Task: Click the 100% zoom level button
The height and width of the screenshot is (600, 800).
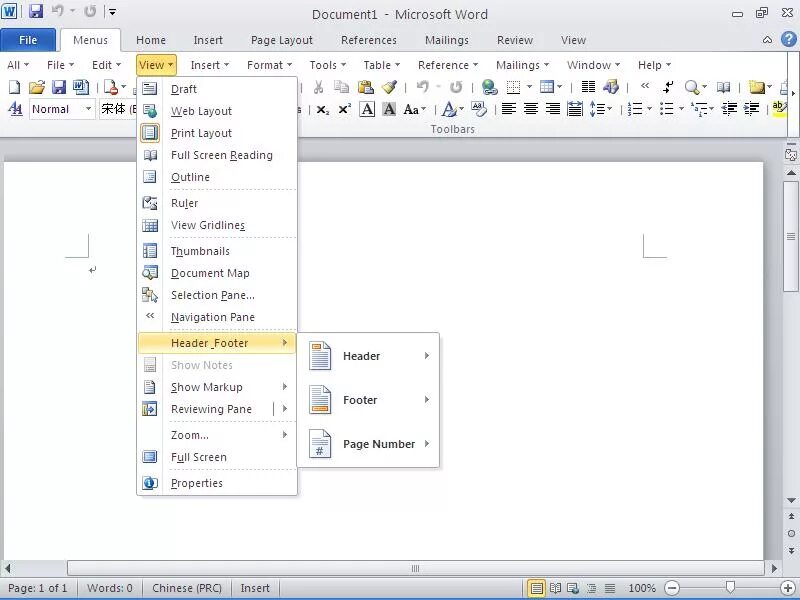Action: click(642, 588)
